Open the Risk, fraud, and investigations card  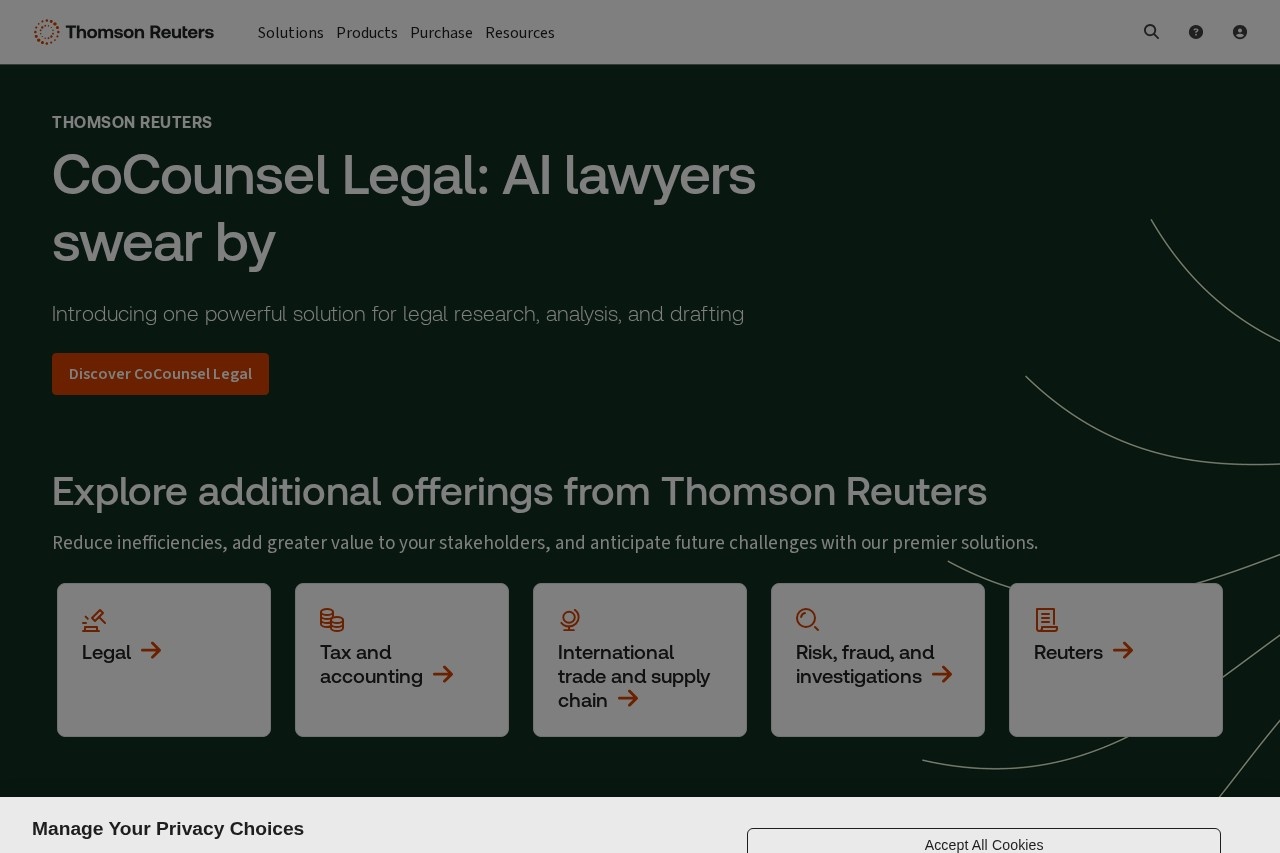(877, 660)
